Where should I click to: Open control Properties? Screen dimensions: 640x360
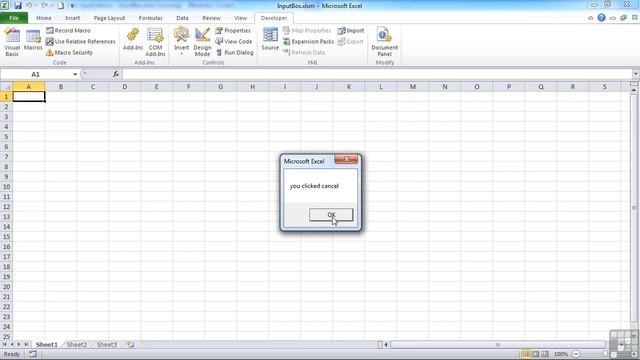point(233,31)
